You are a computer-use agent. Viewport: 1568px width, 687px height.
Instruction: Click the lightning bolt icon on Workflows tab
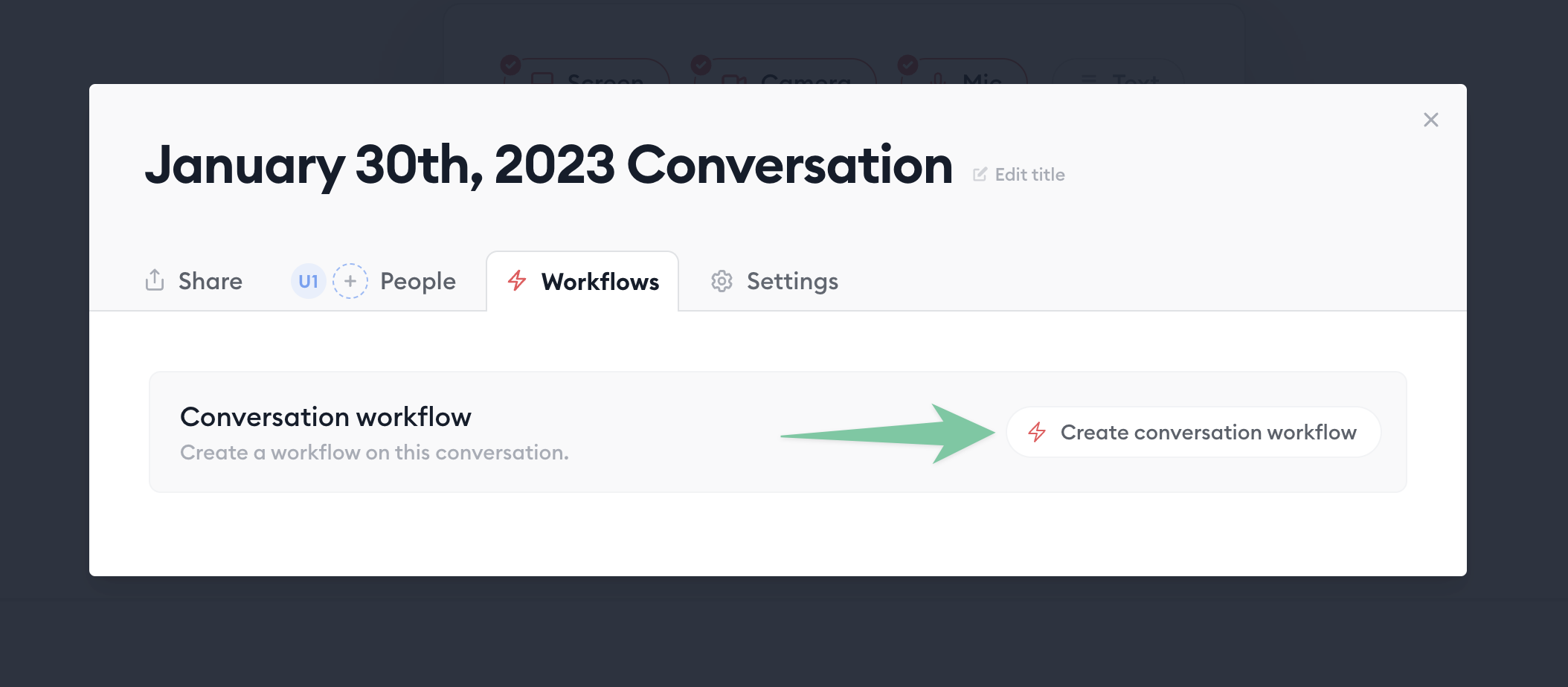pyautogui.click(x=517, y=281)
